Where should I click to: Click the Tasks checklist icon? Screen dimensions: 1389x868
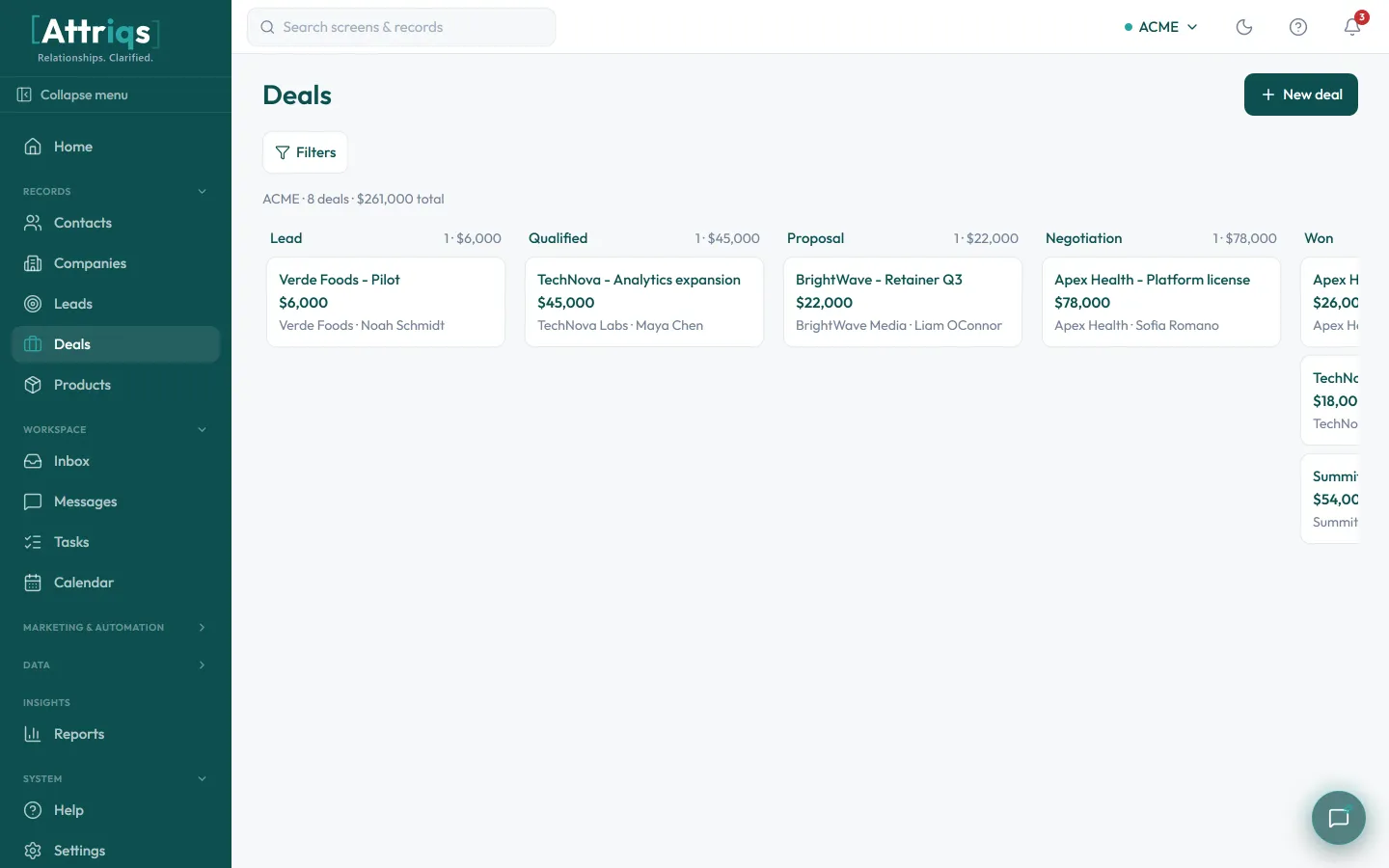(33, 542)
